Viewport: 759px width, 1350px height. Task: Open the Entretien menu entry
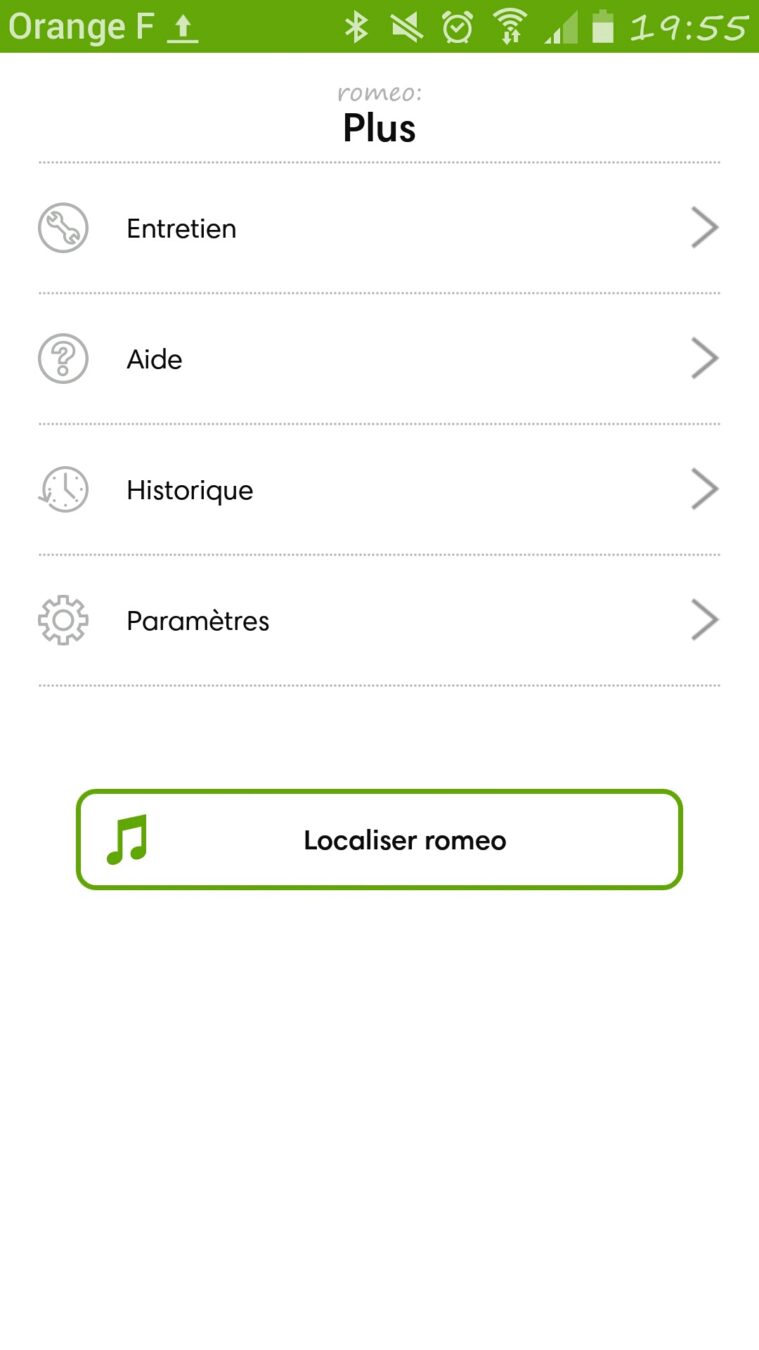181,229
